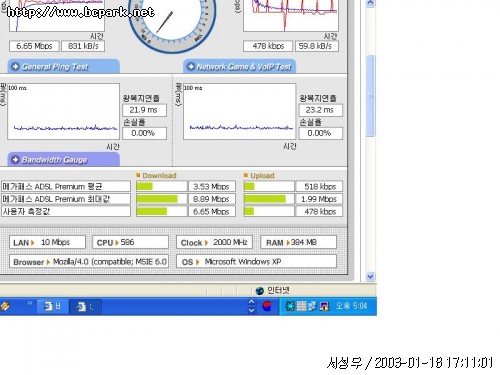This screenshot has height=375, width=500.
Task: Click the Internet zone globe icon in status bar
Action: coord(259,291)
